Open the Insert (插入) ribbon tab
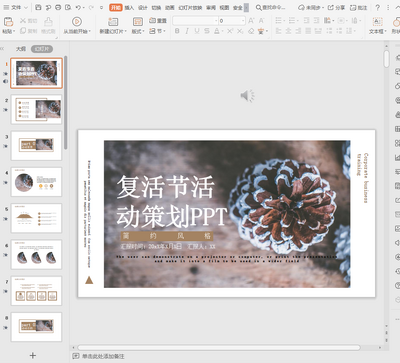The image size is (400, 363). pyautogui.click(x=129, y=7)
